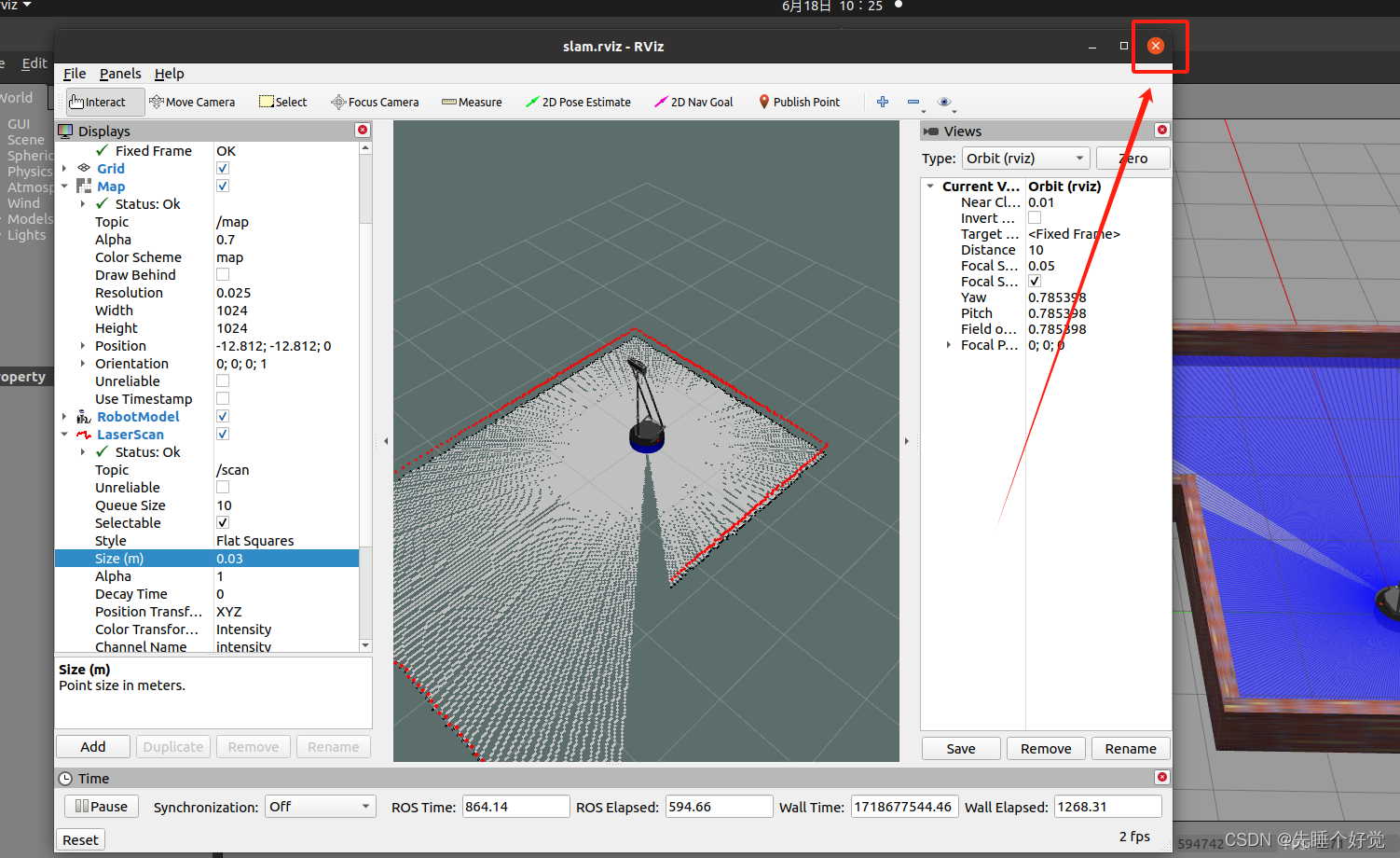The image size is (1400, 858).
Task: Click the Pause button in Time panel
Action: 102,807
